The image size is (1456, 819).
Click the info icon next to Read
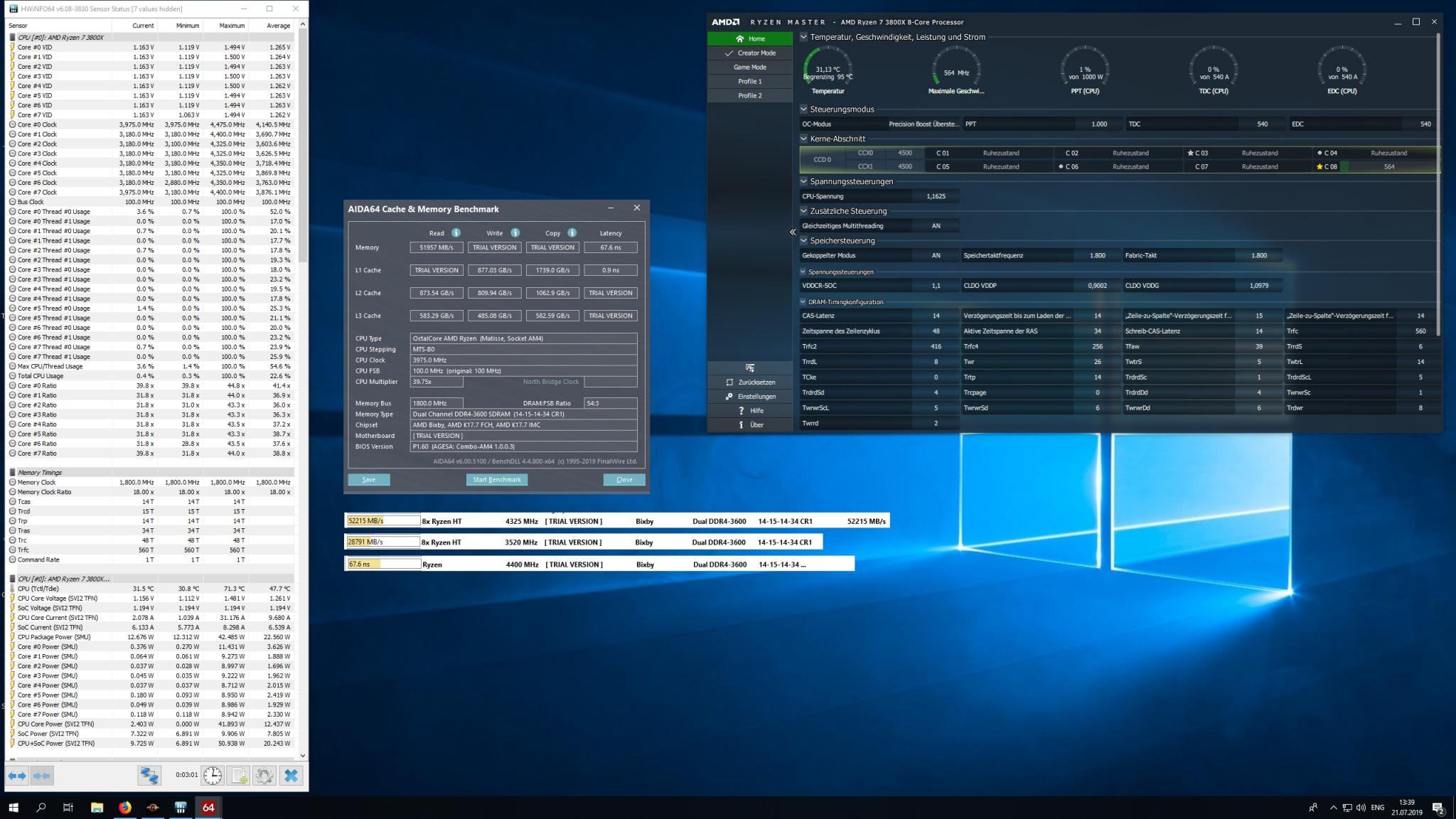click(x=456, y=232)
